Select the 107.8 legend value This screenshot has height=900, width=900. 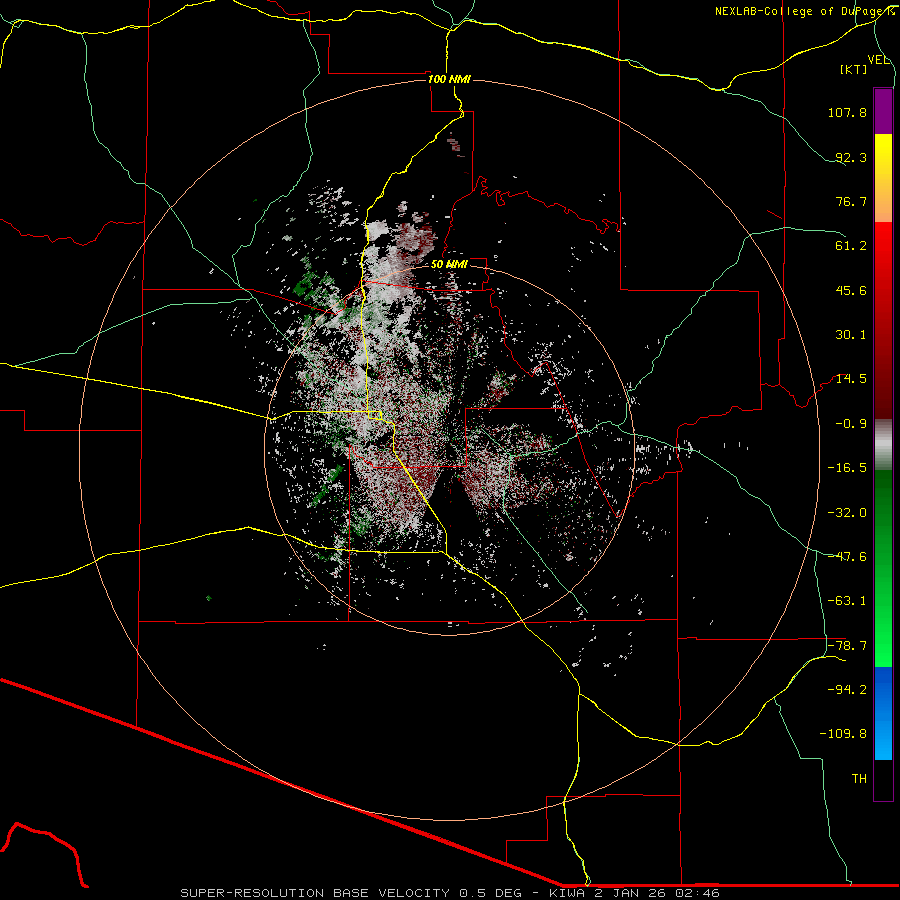point(847,112)
